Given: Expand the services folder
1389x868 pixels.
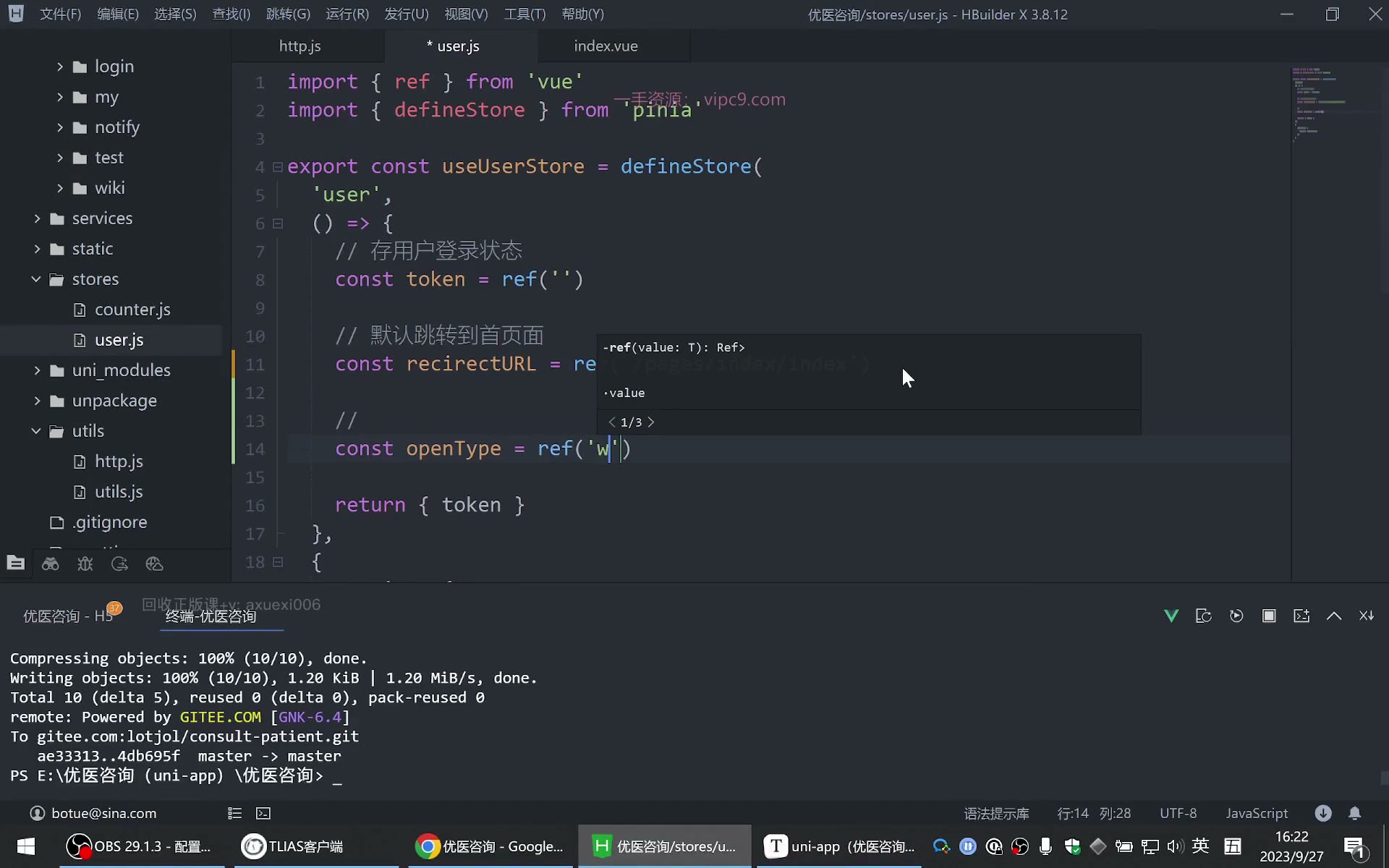Looking at the screenshot, I should pyautogui.click(x=37, y=218).
